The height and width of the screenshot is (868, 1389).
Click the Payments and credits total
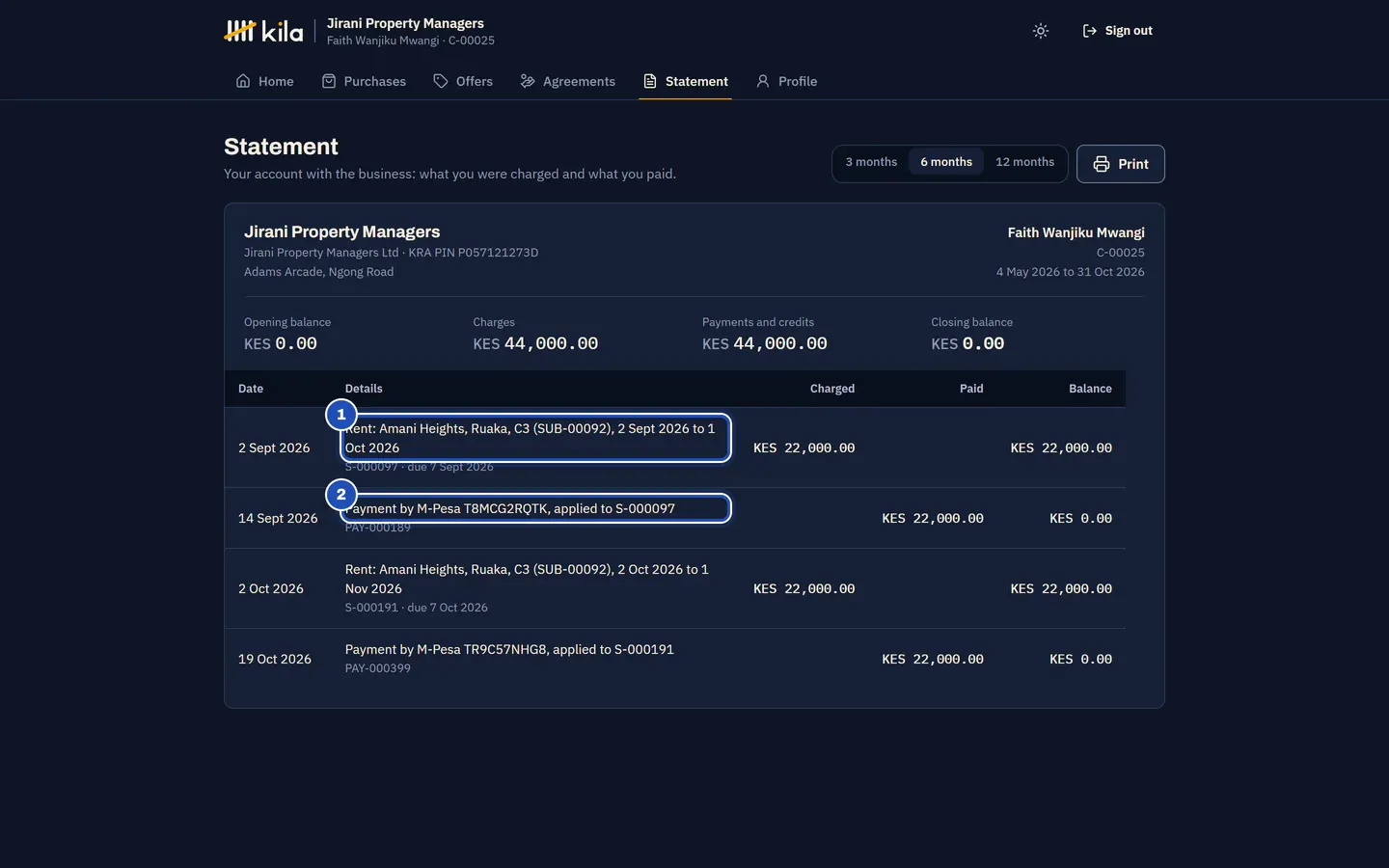[765, 343]
